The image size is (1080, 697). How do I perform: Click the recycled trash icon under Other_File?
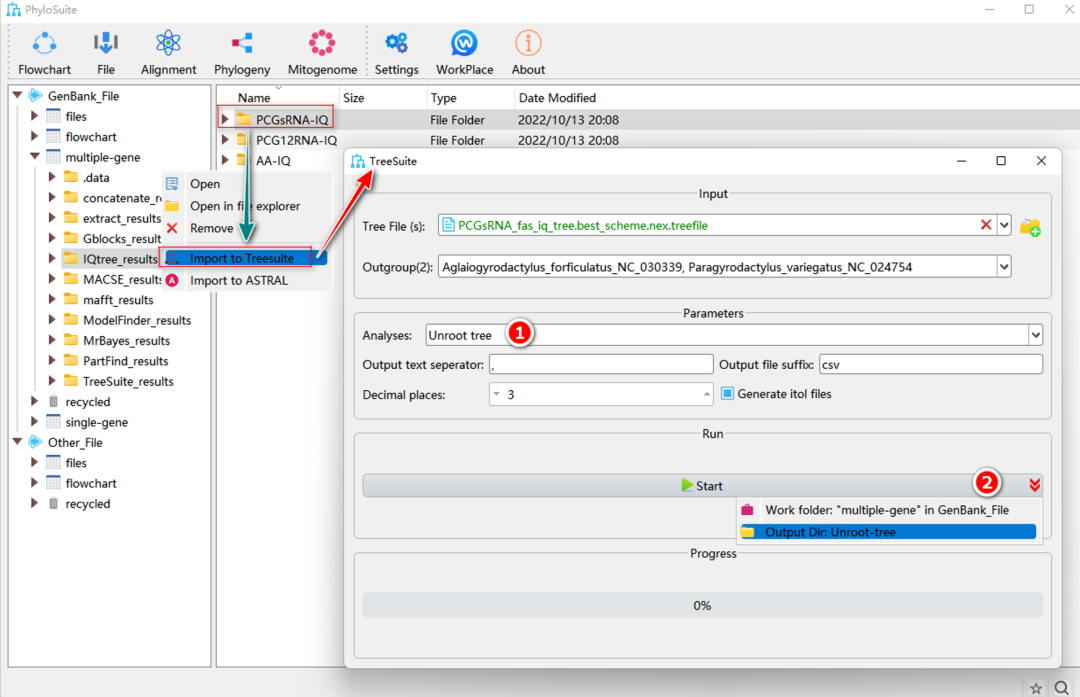pos(53,503)
